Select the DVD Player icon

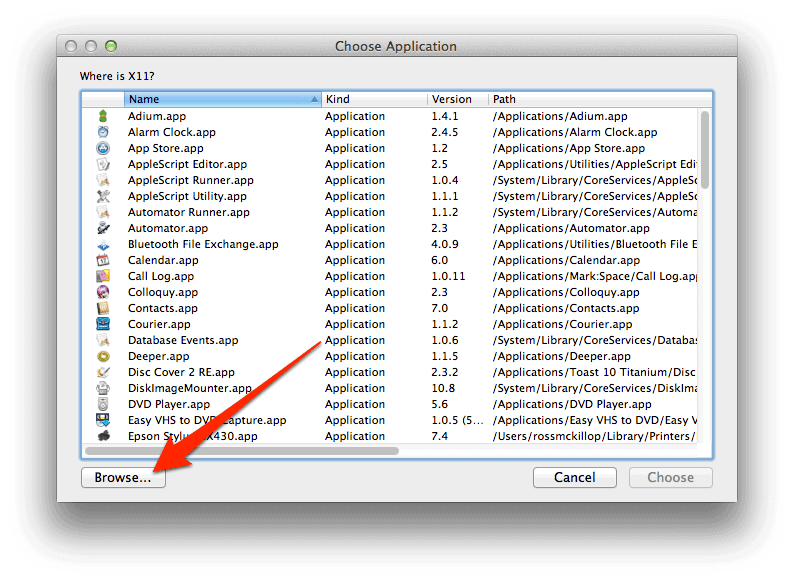point(103,404)
